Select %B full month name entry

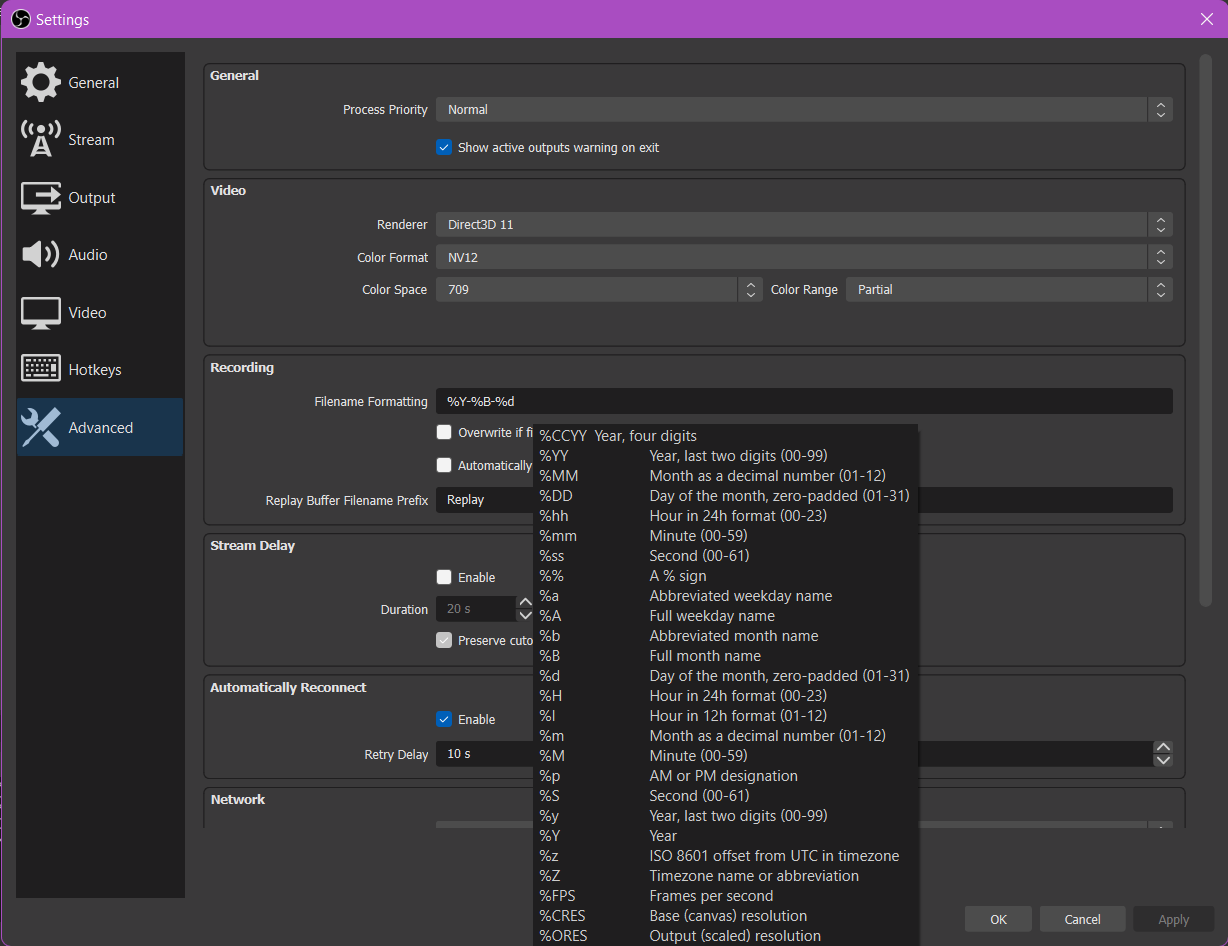[726, 656]
